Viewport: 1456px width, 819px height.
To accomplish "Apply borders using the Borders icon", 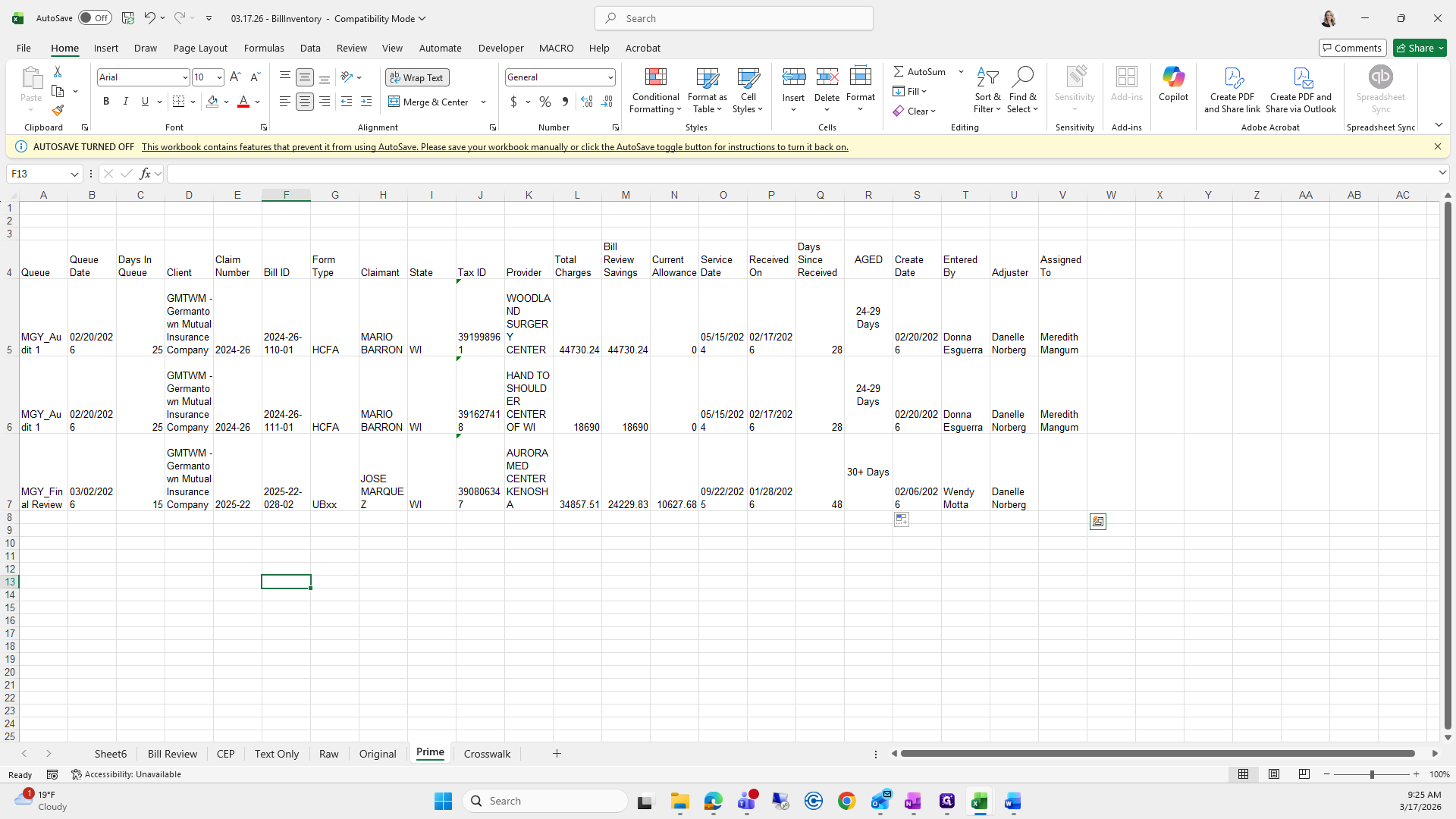I will [x=179, y=102].
